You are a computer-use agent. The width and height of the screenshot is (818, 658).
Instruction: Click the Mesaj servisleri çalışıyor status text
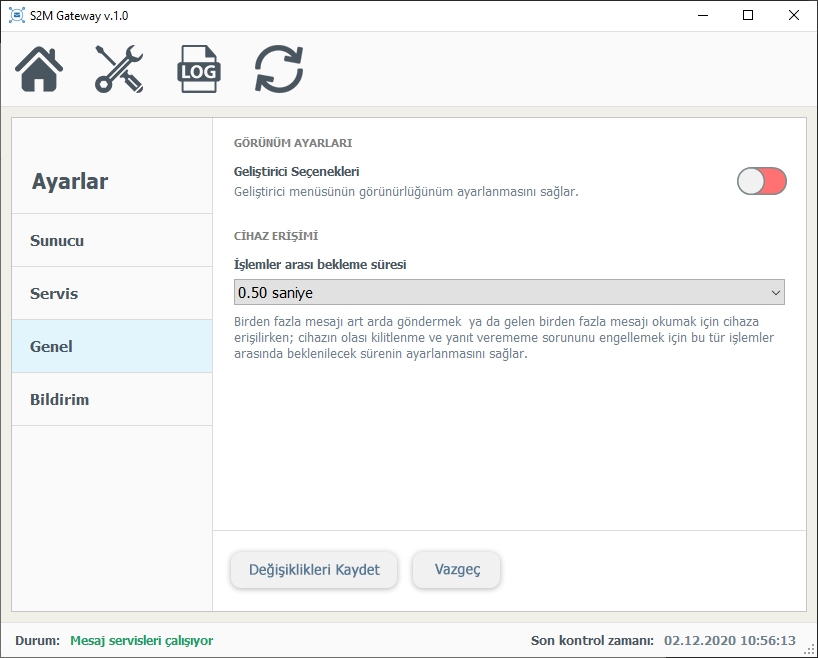141,640
